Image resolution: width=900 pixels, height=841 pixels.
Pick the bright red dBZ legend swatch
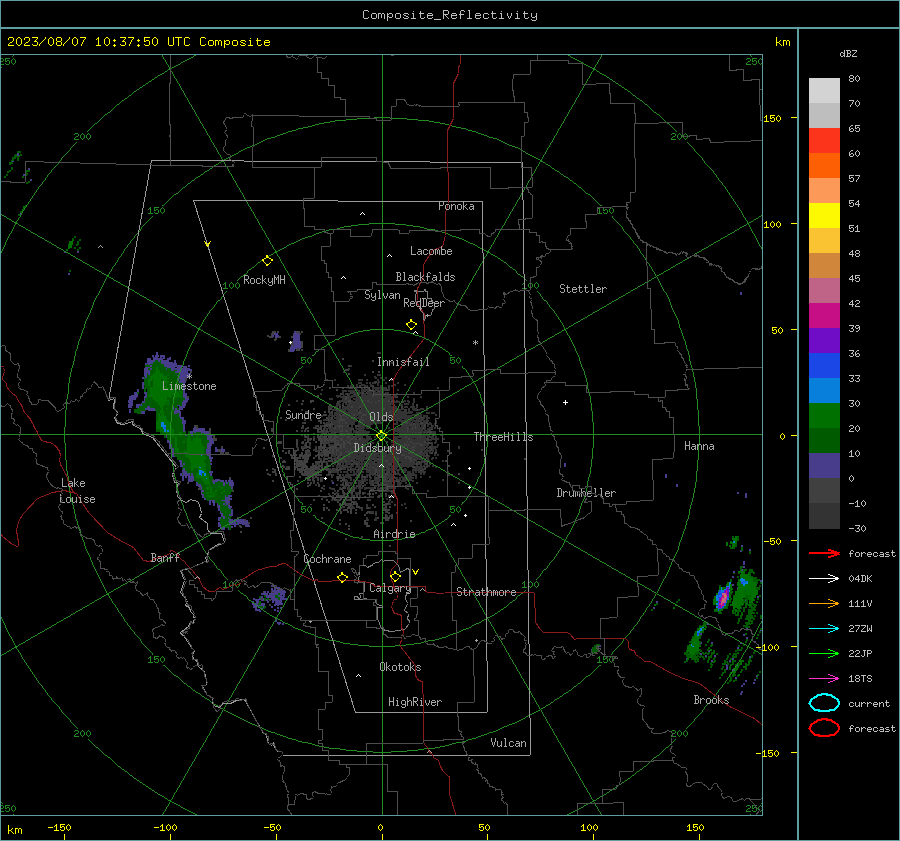pyautogui.click(x=824, y=141)
